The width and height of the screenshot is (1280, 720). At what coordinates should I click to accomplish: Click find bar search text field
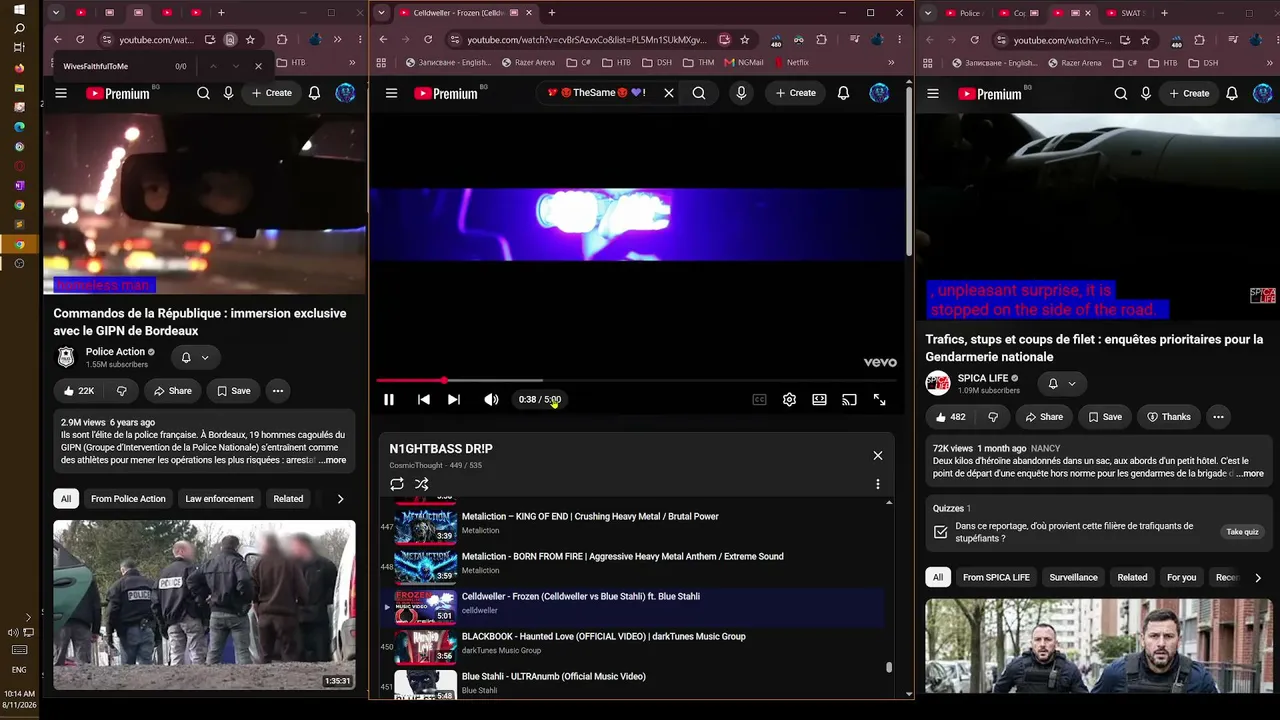point(115,66)
